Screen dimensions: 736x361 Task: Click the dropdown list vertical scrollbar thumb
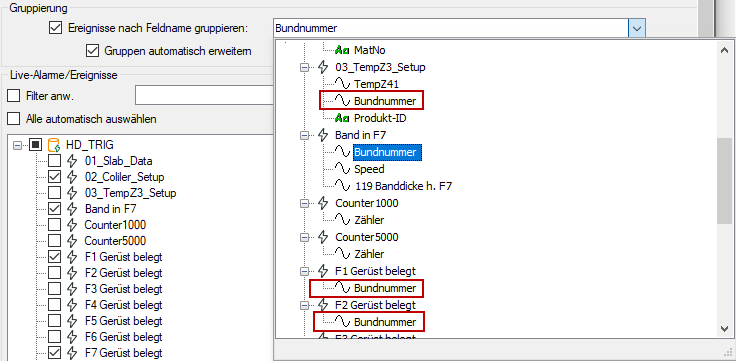click(724, 180)
